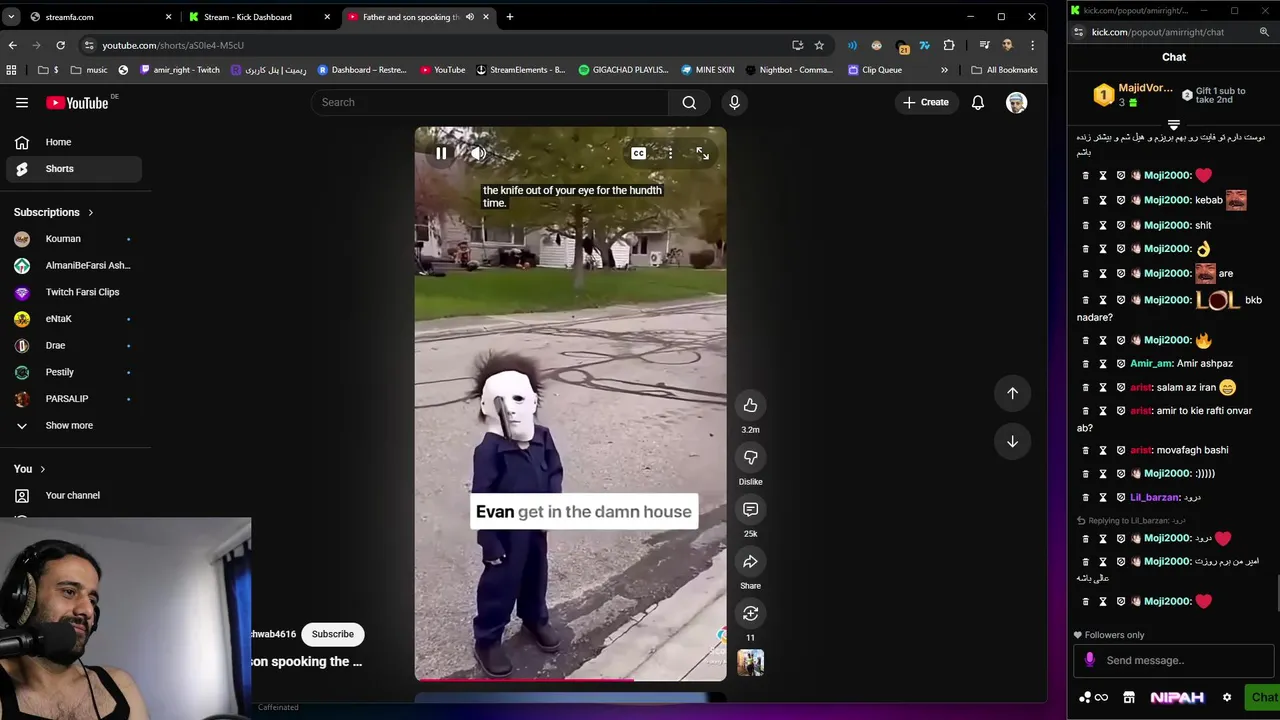Reload the YouTube page
The height and width of the screenshot is (720, 1280).
click(x=60, y=45)
